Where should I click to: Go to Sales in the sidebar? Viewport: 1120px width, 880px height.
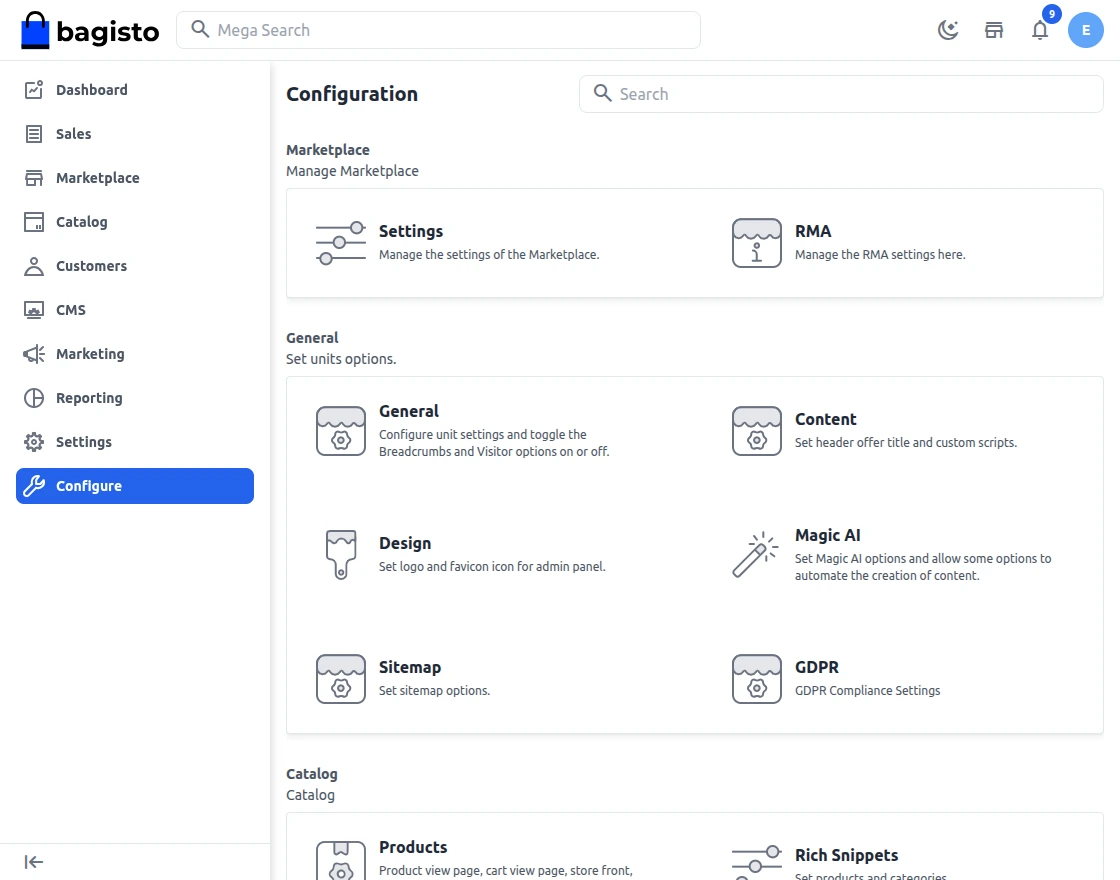73,134
